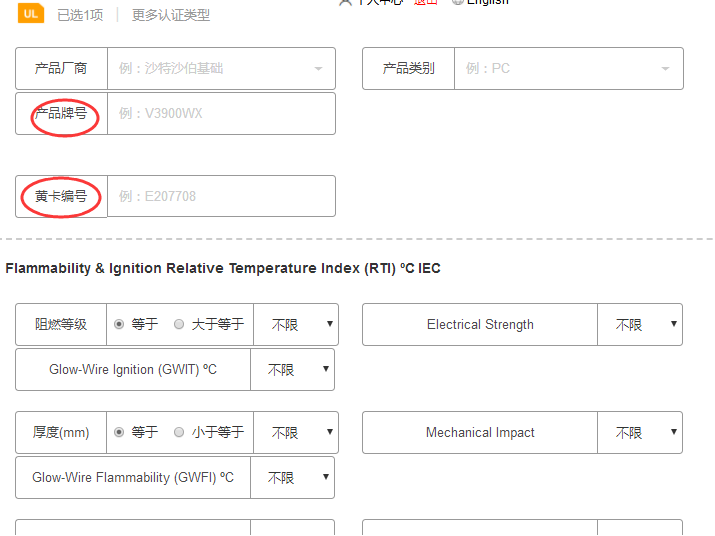Click the 产品牌号 input field

click(x=220, y=113)
